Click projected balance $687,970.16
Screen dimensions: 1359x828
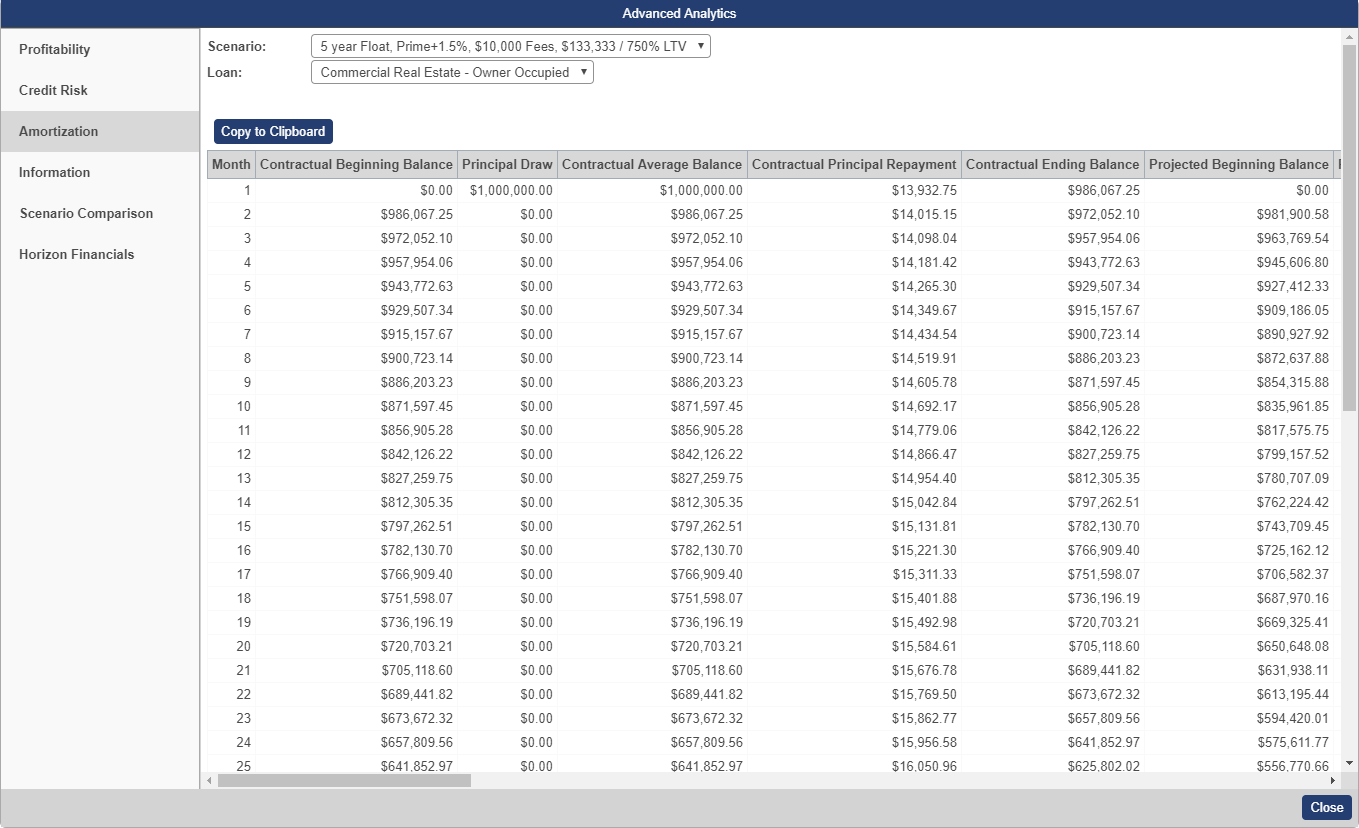[1239, 598]
